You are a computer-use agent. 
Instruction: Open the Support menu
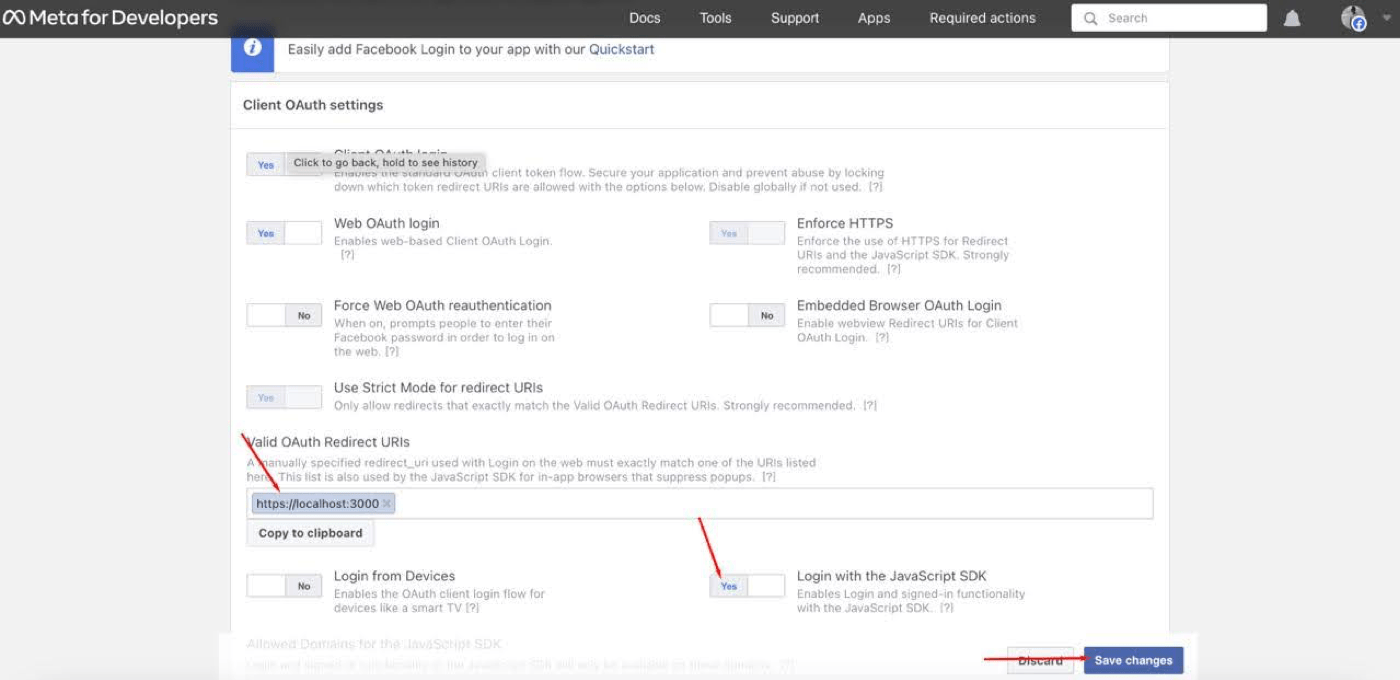(795, 18)
